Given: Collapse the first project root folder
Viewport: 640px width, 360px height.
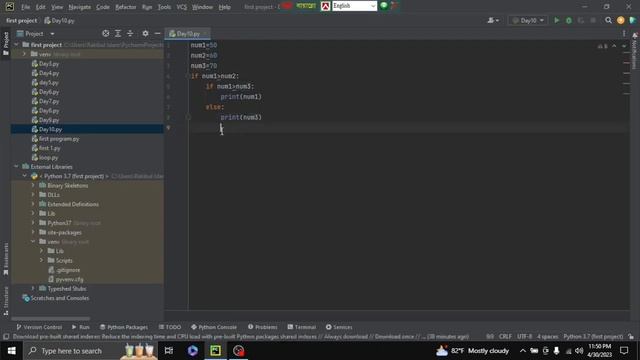Looking at the screenshot, I should coord(16,44).
